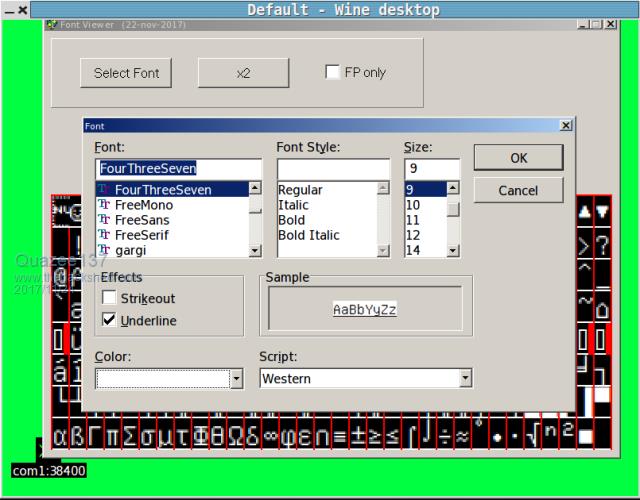This screenshot has width=640, height=500.
Task: Uncheck the Underline effect checkbox
Action: pos(109,320)
